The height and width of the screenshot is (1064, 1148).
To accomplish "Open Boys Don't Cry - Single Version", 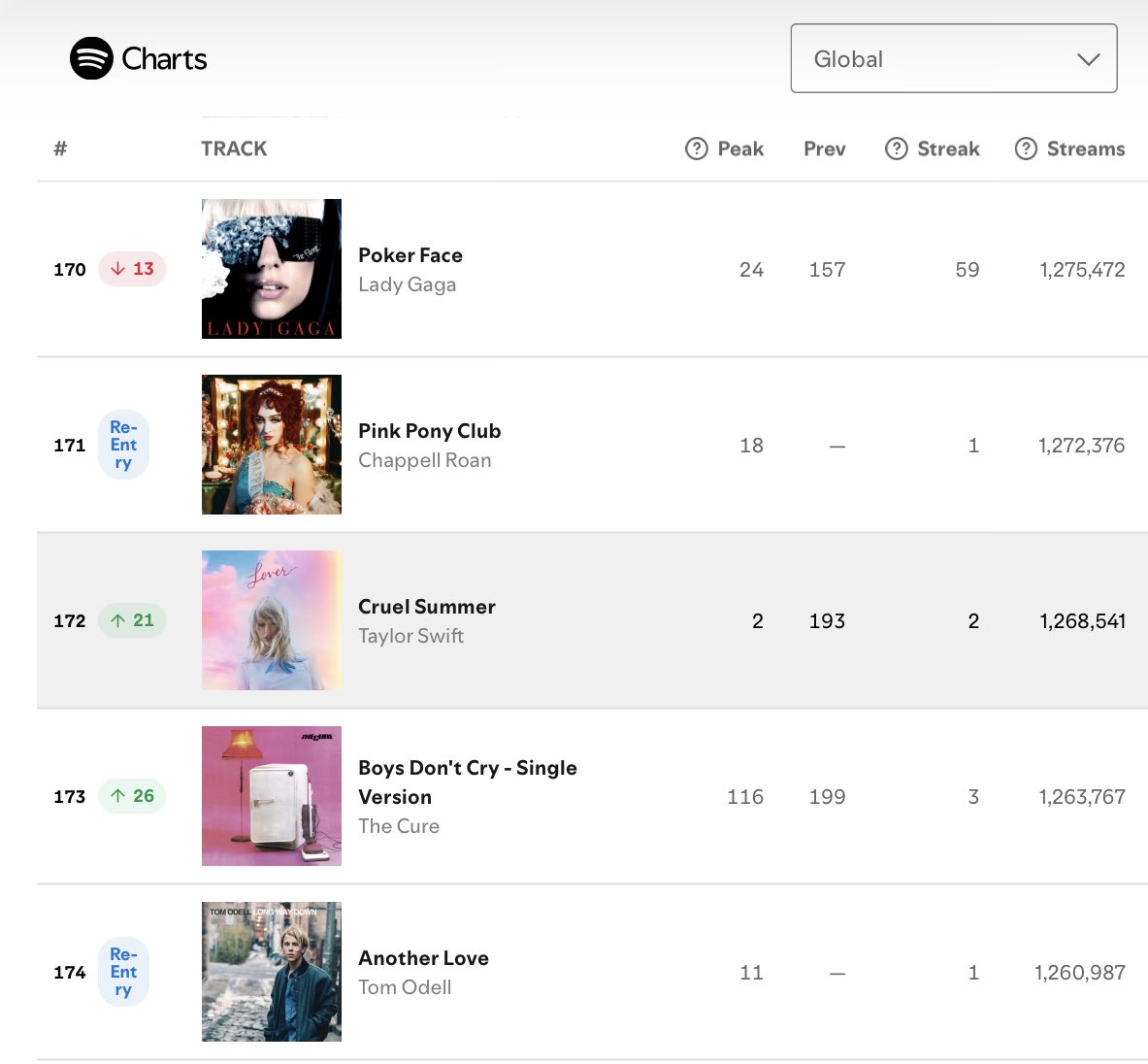I will [467, 782].
